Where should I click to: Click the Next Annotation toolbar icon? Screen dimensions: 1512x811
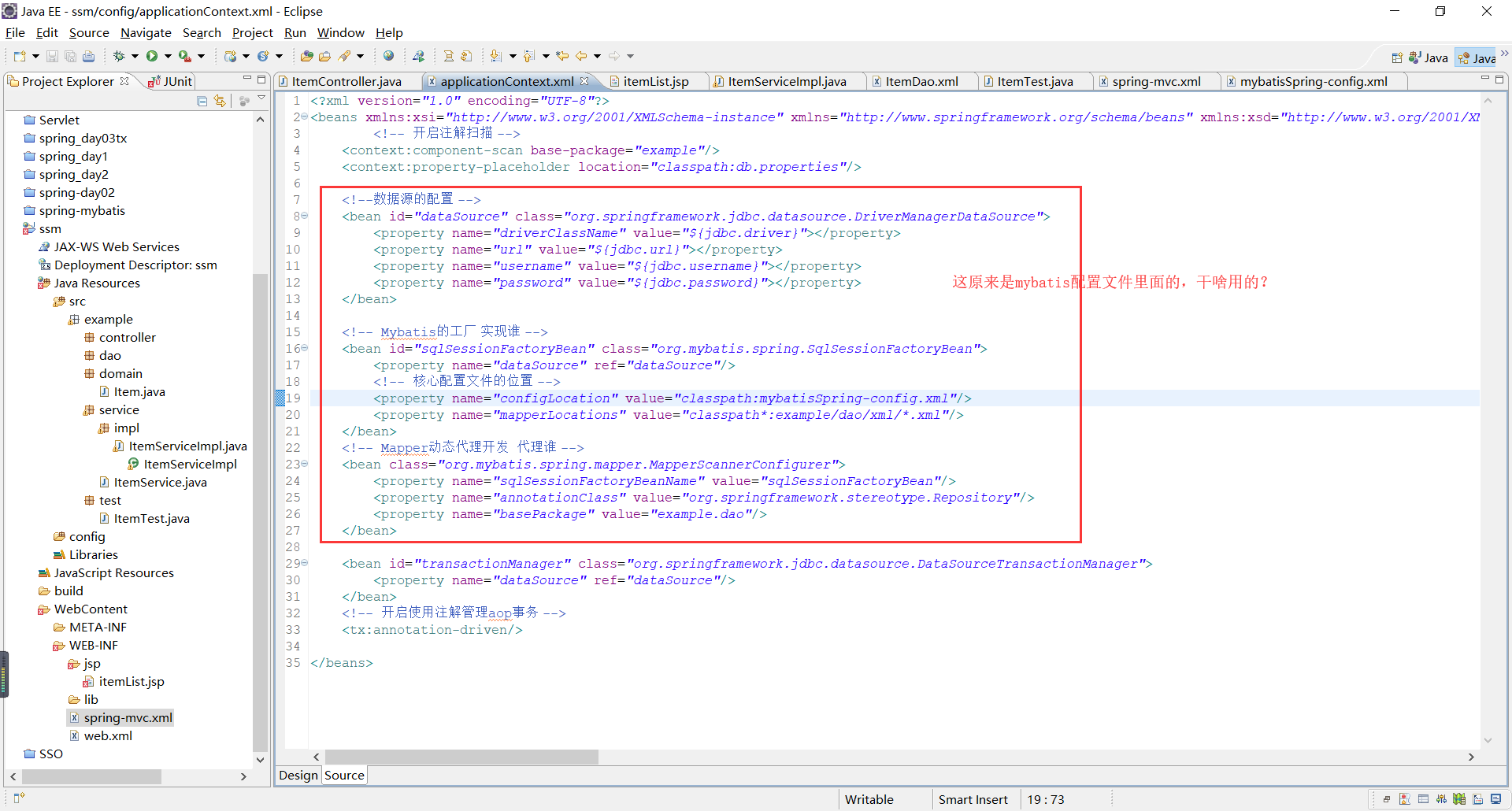(x=495, y=56)
